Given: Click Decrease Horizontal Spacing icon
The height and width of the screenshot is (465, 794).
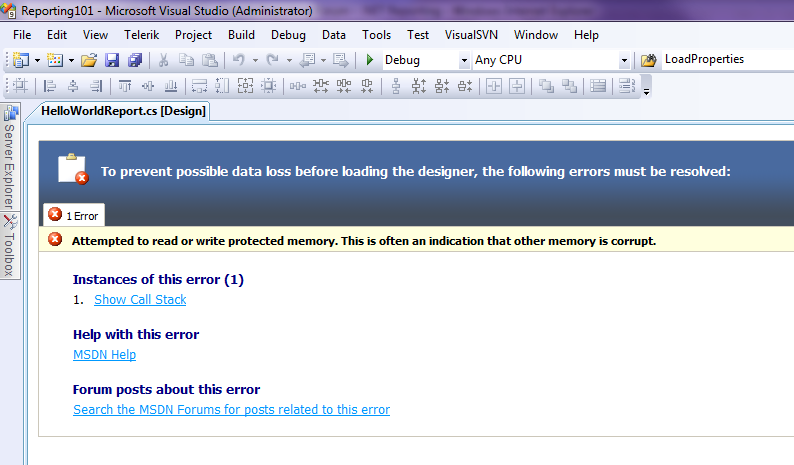Looking at the screenshot, I should tap(344, 86).
